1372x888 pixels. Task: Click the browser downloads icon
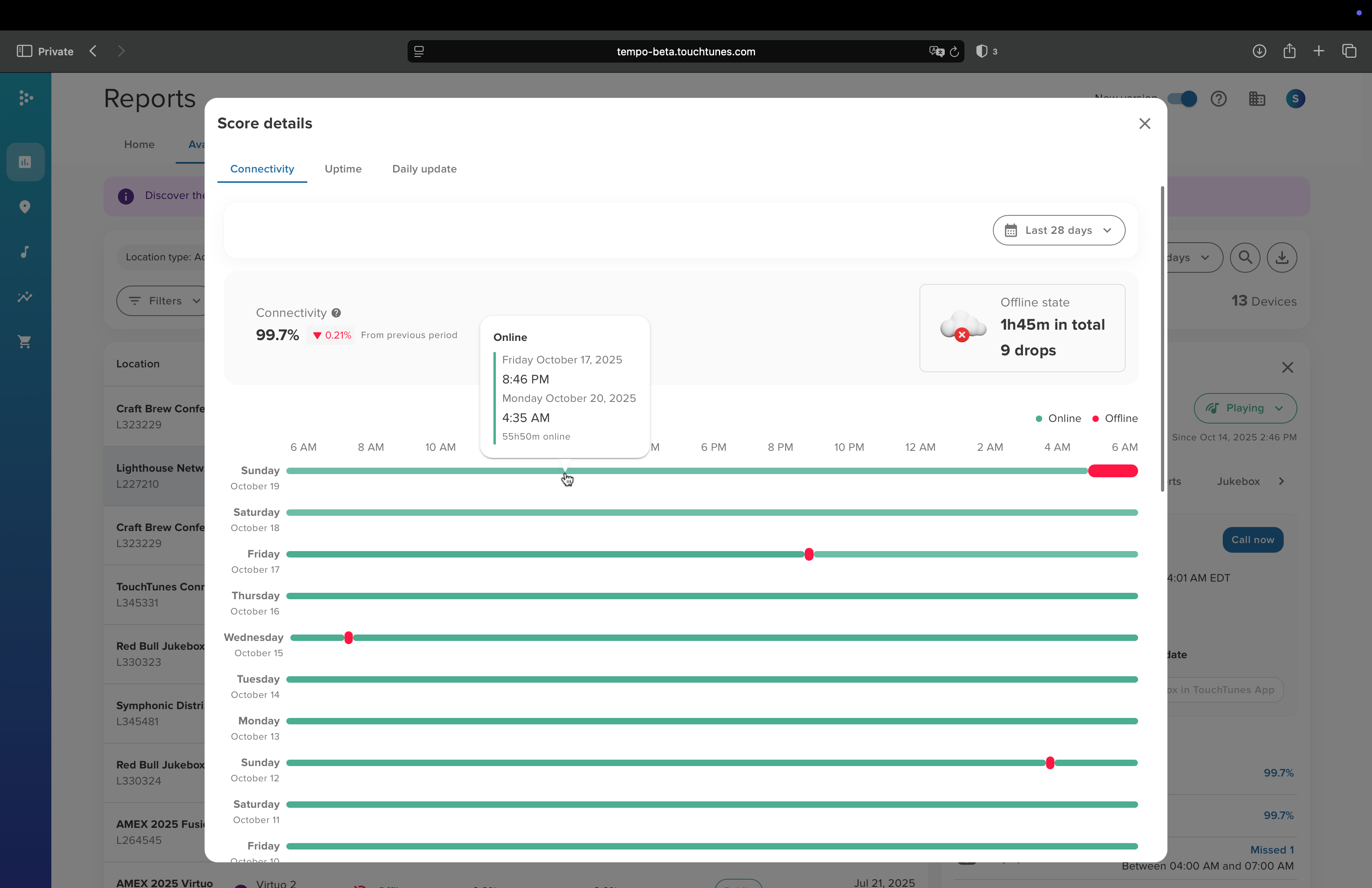pos(1259,51)
